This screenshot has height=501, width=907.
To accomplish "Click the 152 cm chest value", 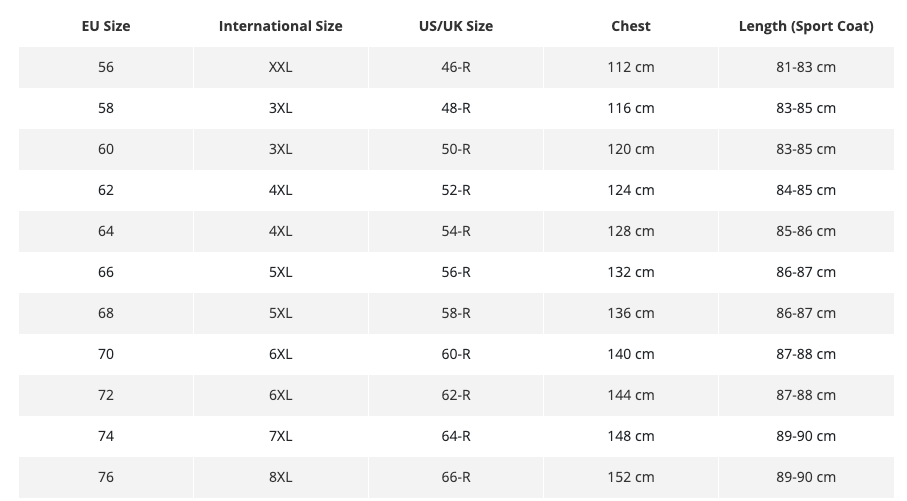I will point(630,477).
